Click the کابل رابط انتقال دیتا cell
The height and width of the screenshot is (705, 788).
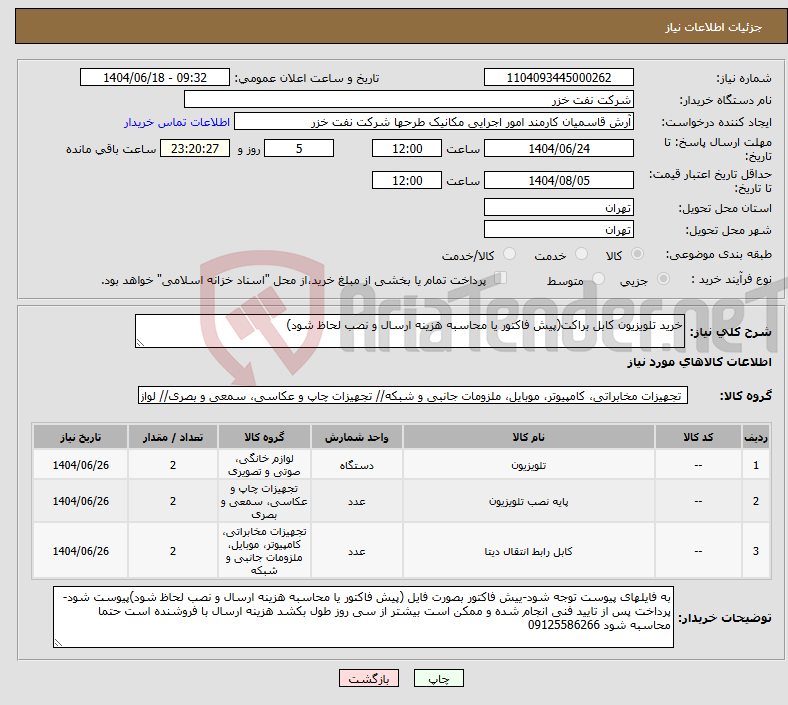coord(529,551)
